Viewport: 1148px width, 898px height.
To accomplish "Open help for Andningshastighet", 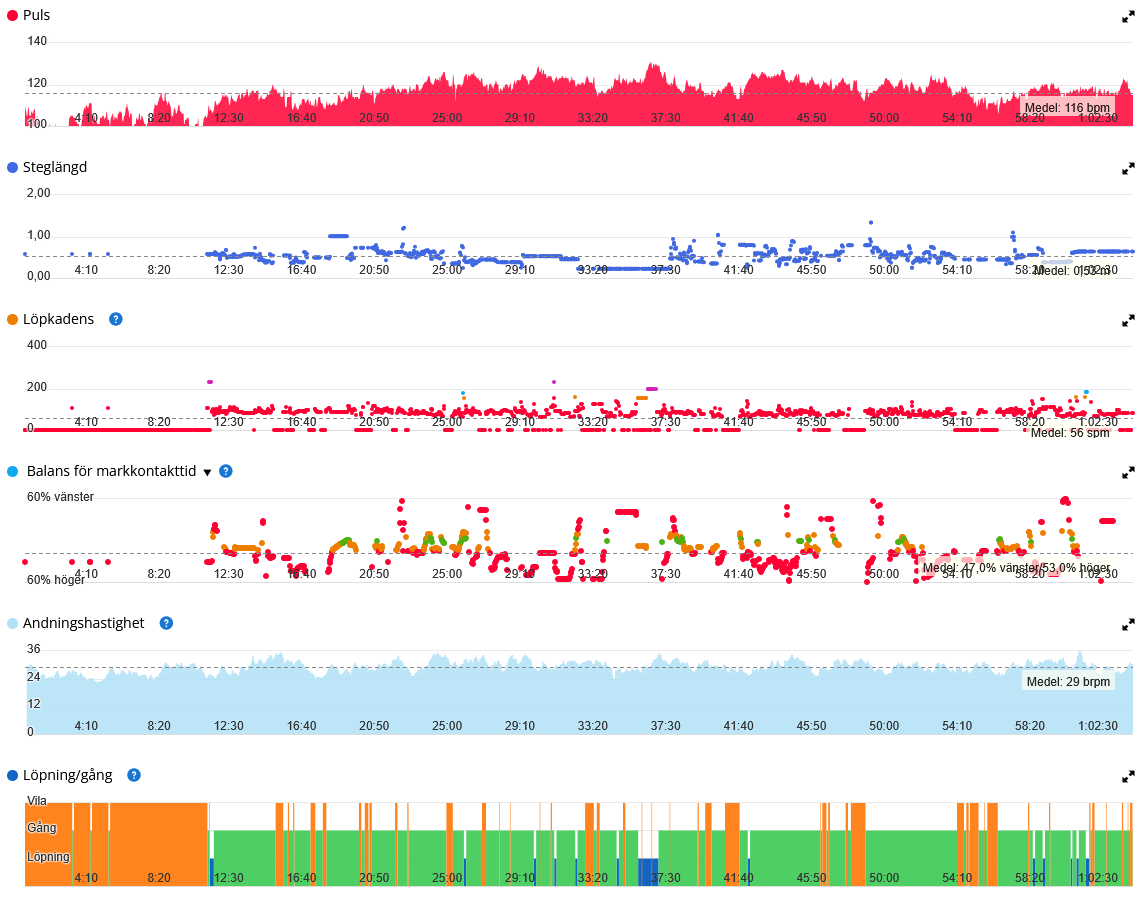I will pos(166,623).
